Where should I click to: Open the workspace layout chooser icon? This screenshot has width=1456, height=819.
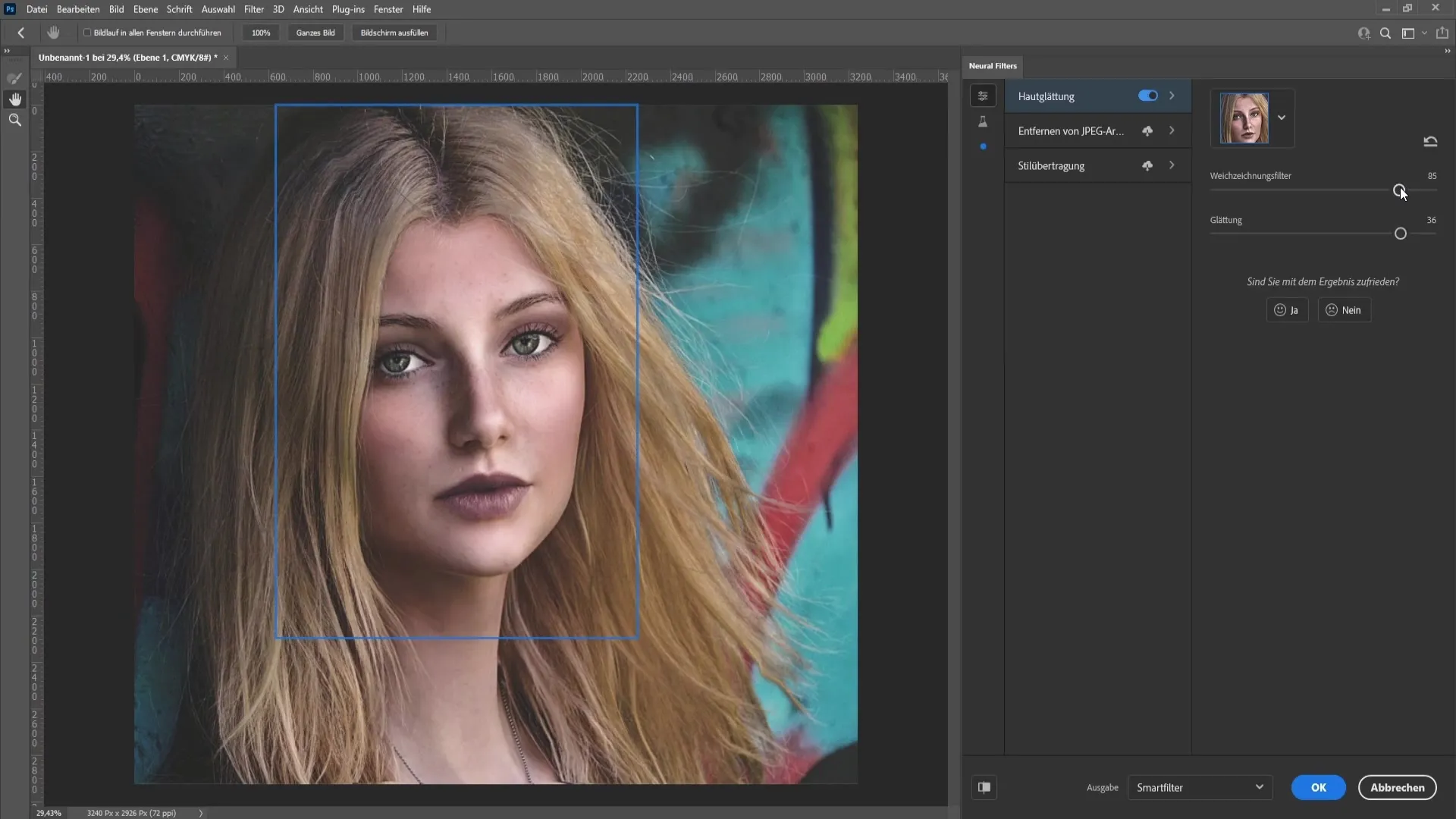click(x=1408, y=33)
